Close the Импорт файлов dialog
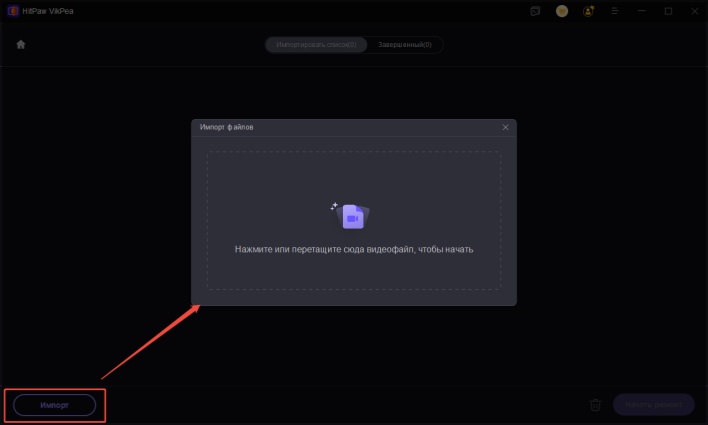Image resolution: width=708 pixels, height=425 pixels. pyautogui.click(x=505, y=127)
